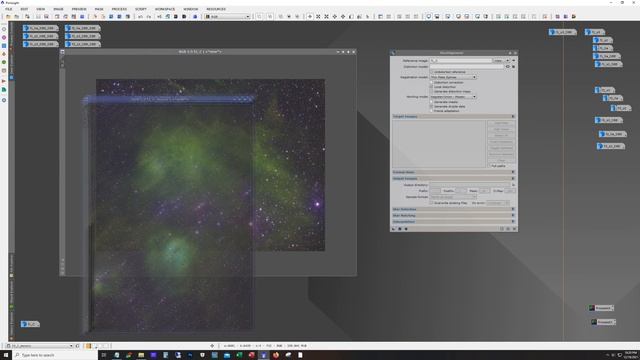The height and width of the screenshot is (360, 640).
Task: Click Clear target list button
Action: click(501, 160)
